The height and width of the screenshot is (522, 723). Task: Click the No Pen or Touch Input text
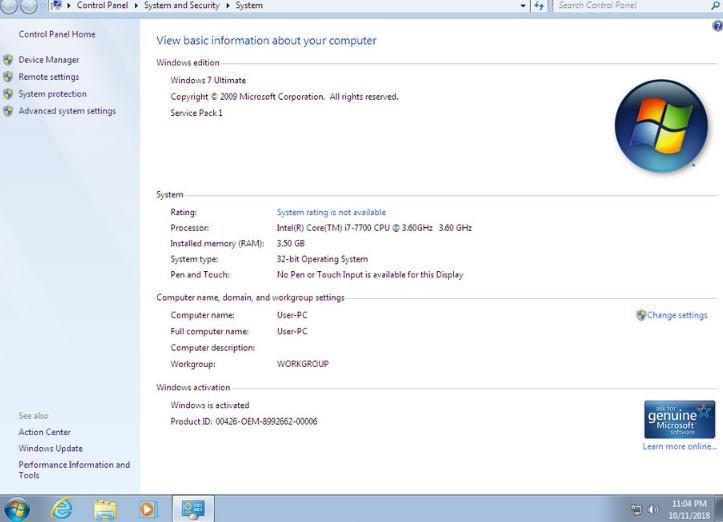(370, 275)
